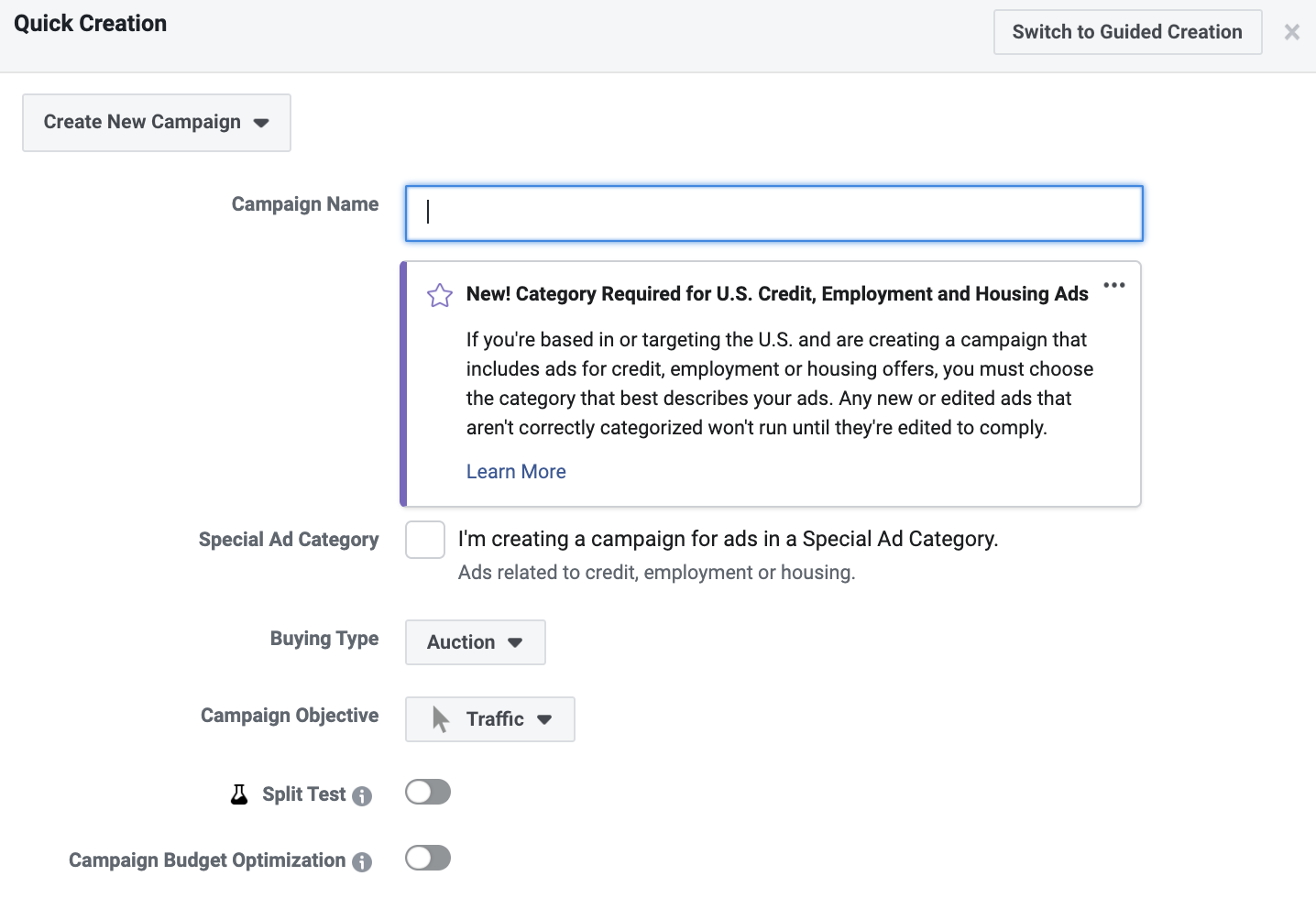Click the arrow on Traffic objective dropdown
Screen dimensions: 1316x909
pyautogui.click(x=544, y=719)
